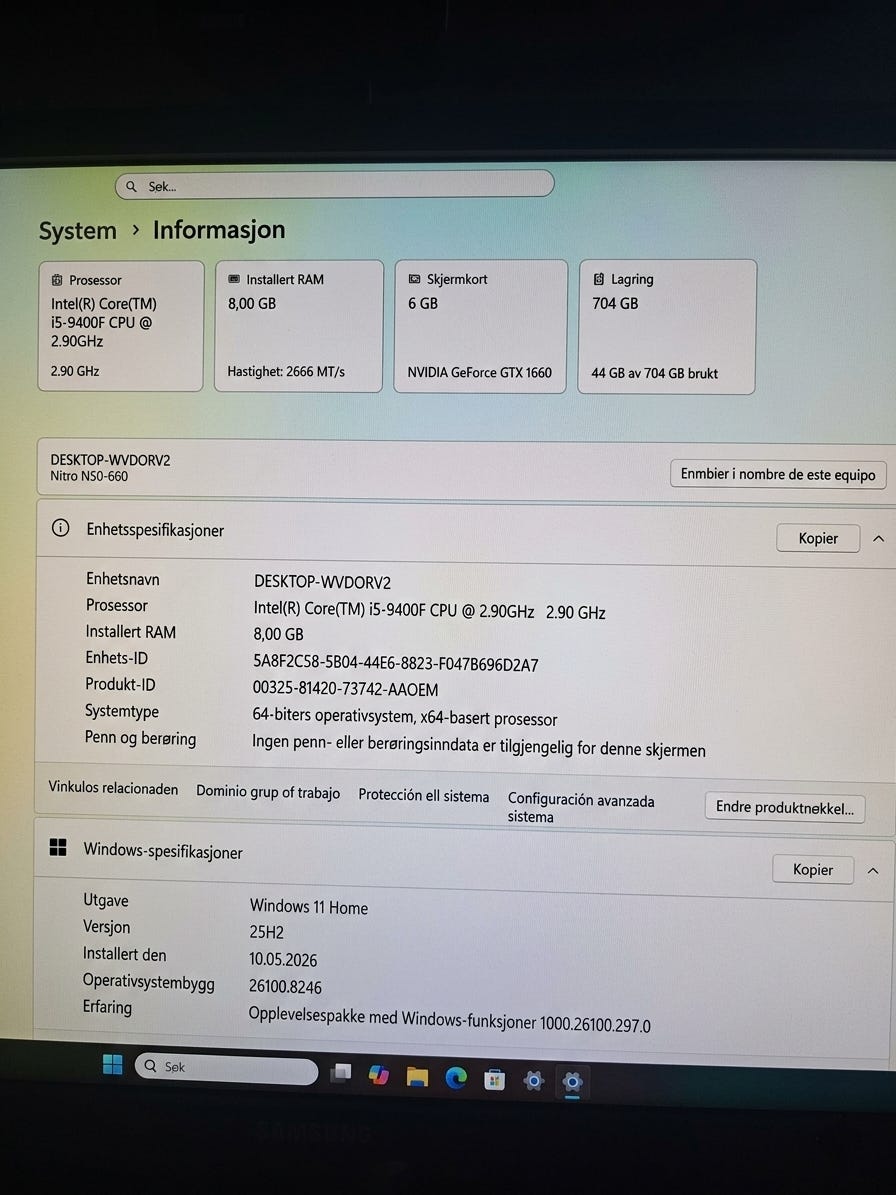Click the Produkt-ID value 00325-81420-73742-AAOEM

[x=345, y=690]
